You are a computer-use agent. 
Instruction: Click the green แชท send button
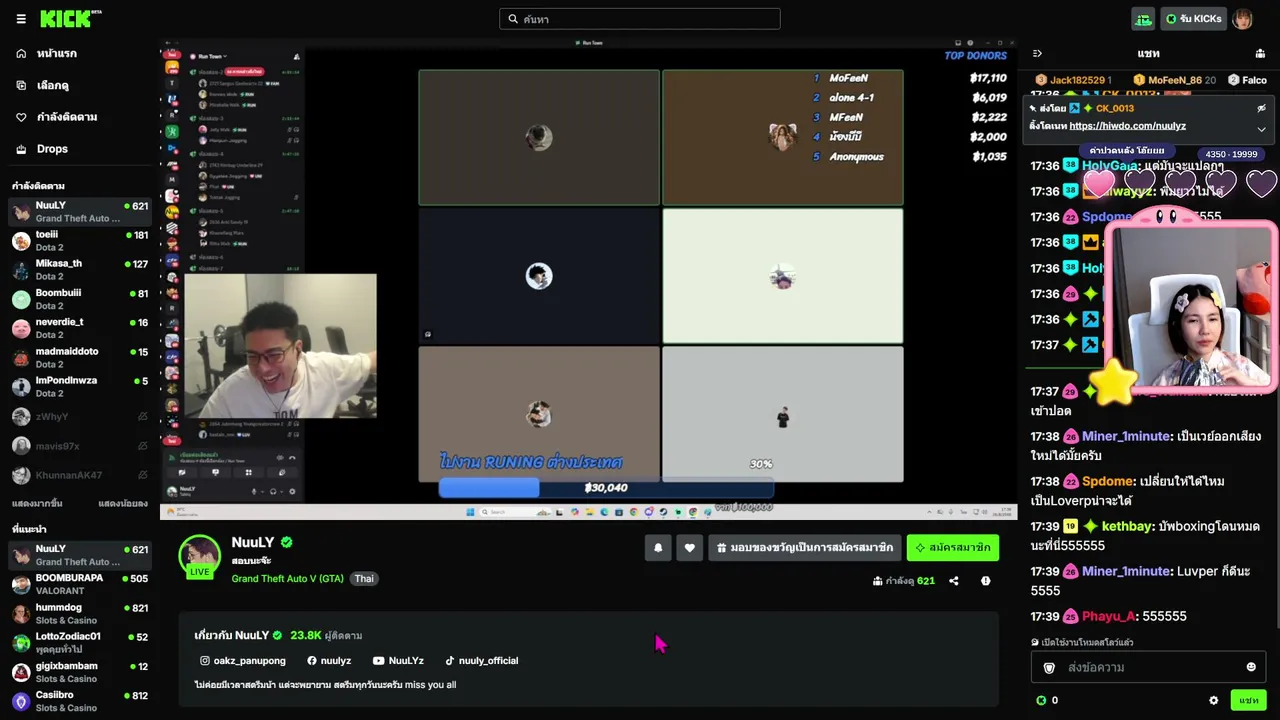pyautogui.click(x=1249, y=701)
